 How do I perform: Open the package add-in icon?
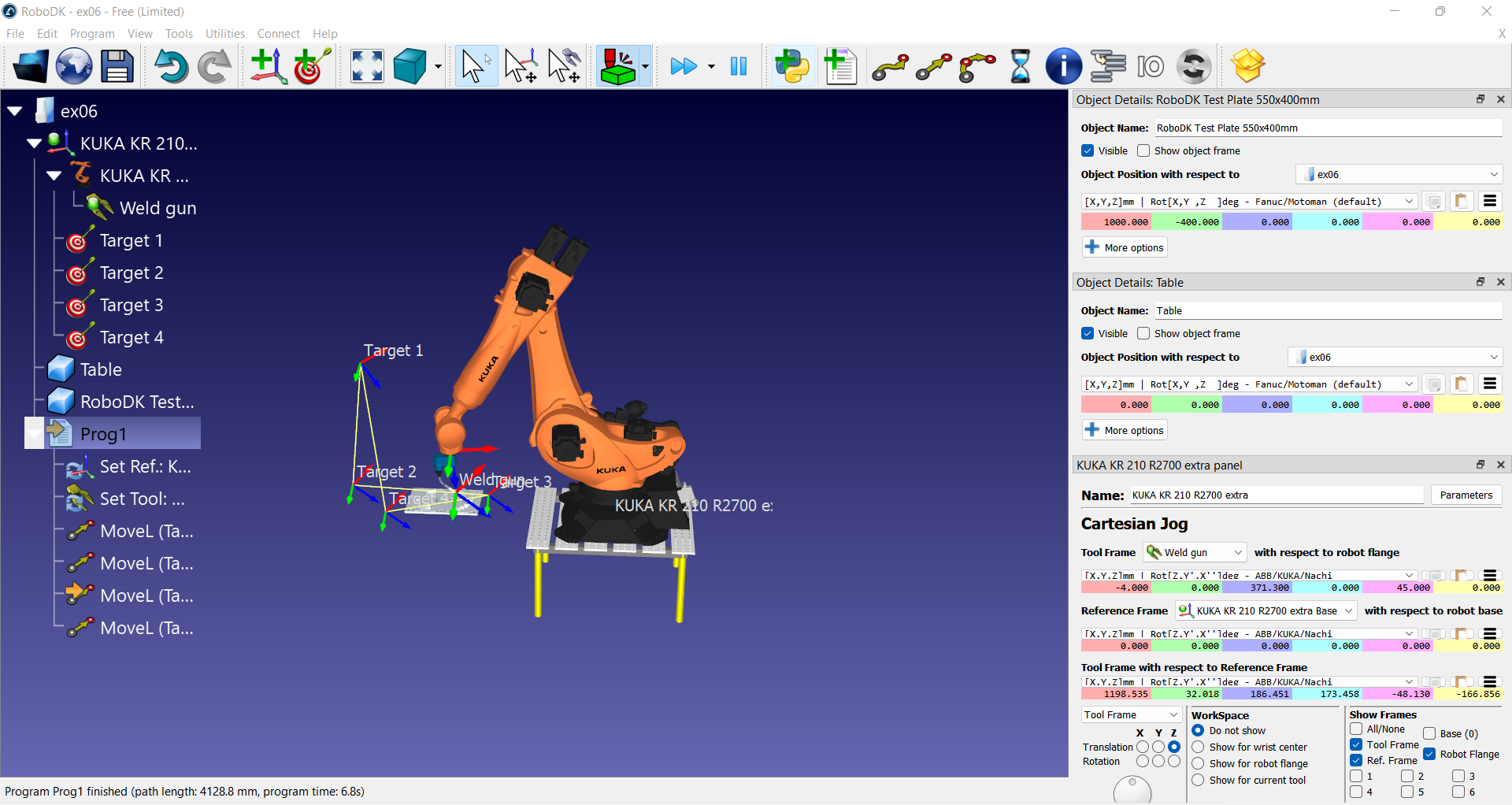pyautogui.click(x=1248, y=66)
